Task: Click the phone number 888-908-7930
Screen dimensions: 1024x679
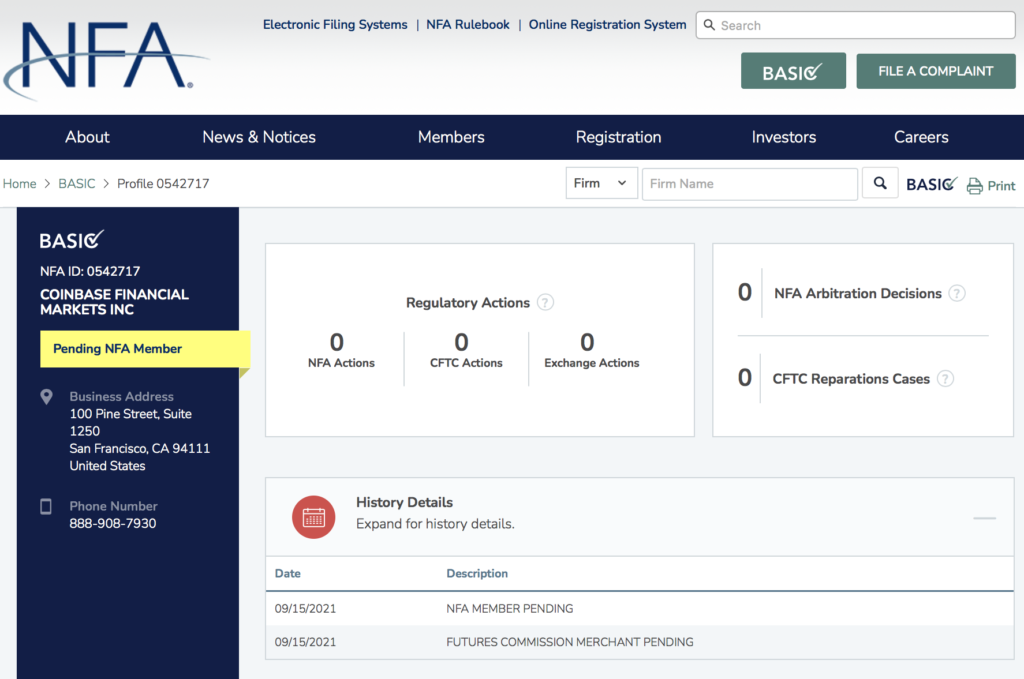Action: (113, 523)
